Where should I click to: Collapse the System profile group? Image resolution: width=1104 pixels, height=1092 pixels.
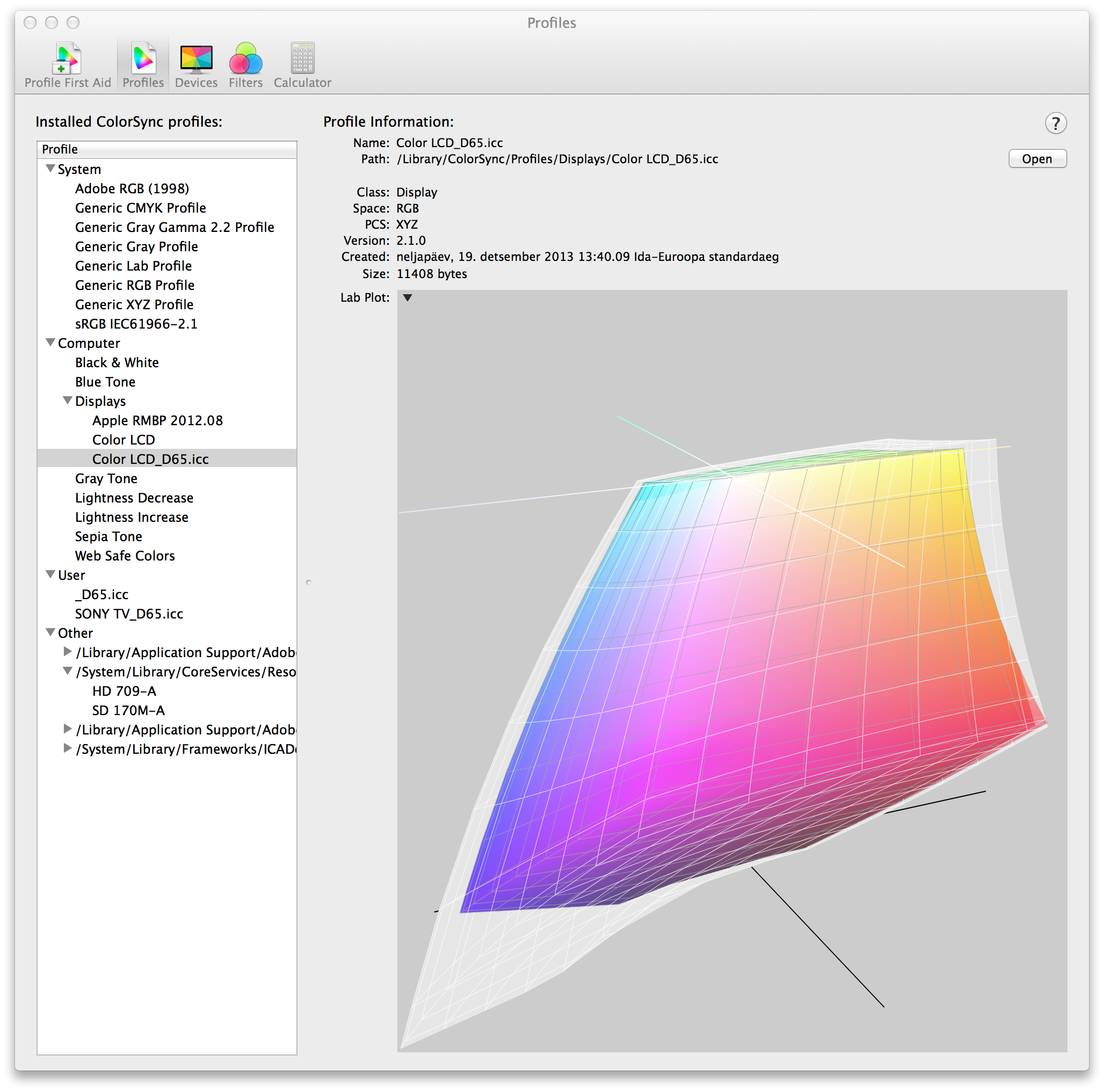(50, 169)
